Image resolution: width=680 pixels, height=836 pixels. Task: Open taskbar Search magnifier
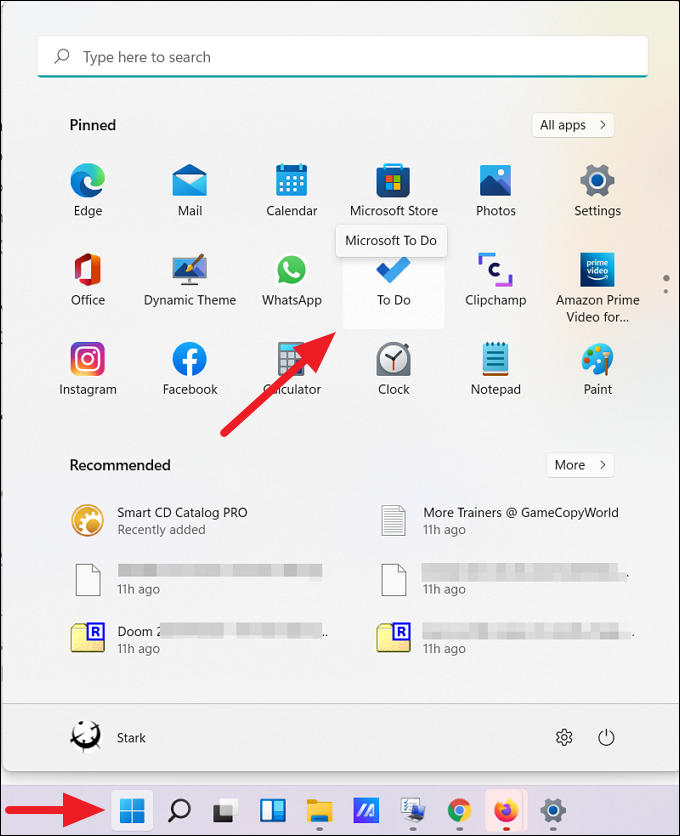[x=179, y=810]
